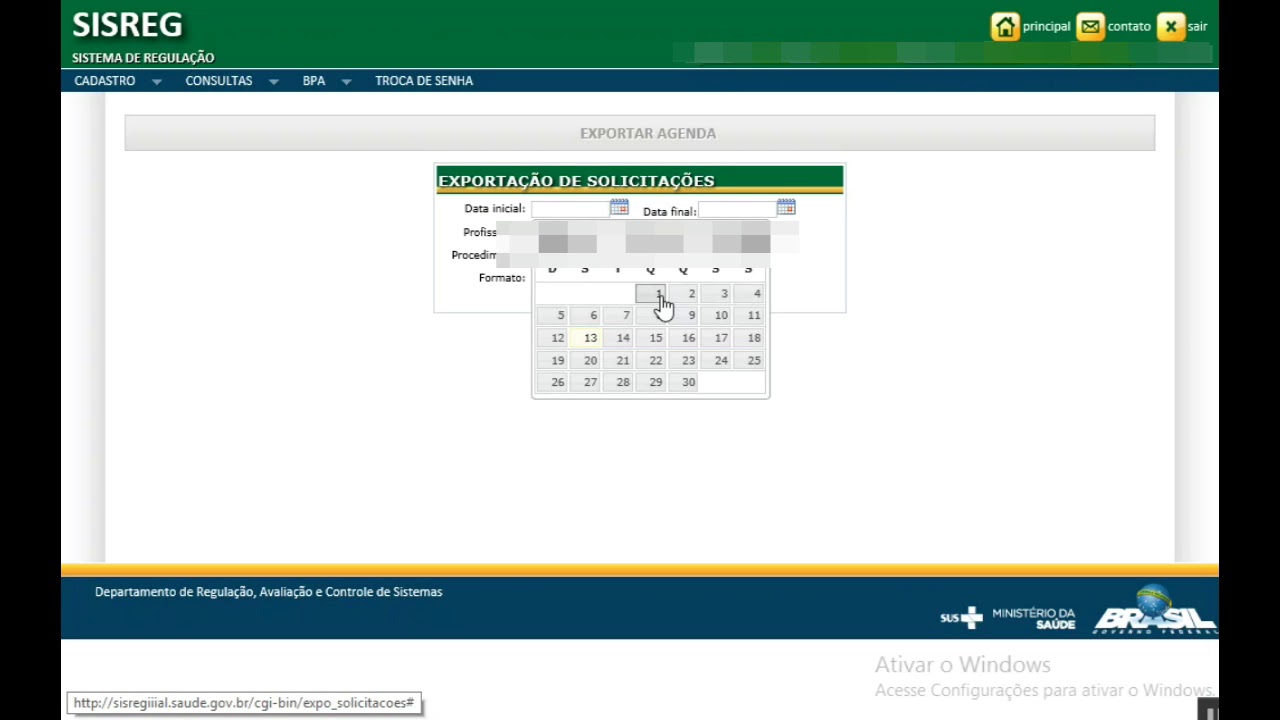This screenshot has height=720, width=1280.
Task: Click the SISREG logo title
Action: [x=127, y=25]
